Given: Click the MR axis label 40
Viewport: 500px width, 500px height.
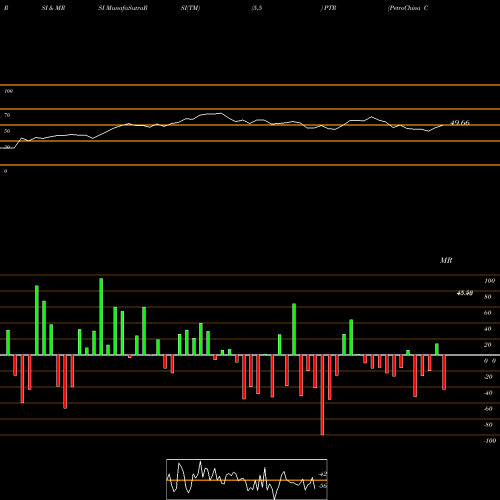Looking at the screenshot, I should click(x=488, y=329).
